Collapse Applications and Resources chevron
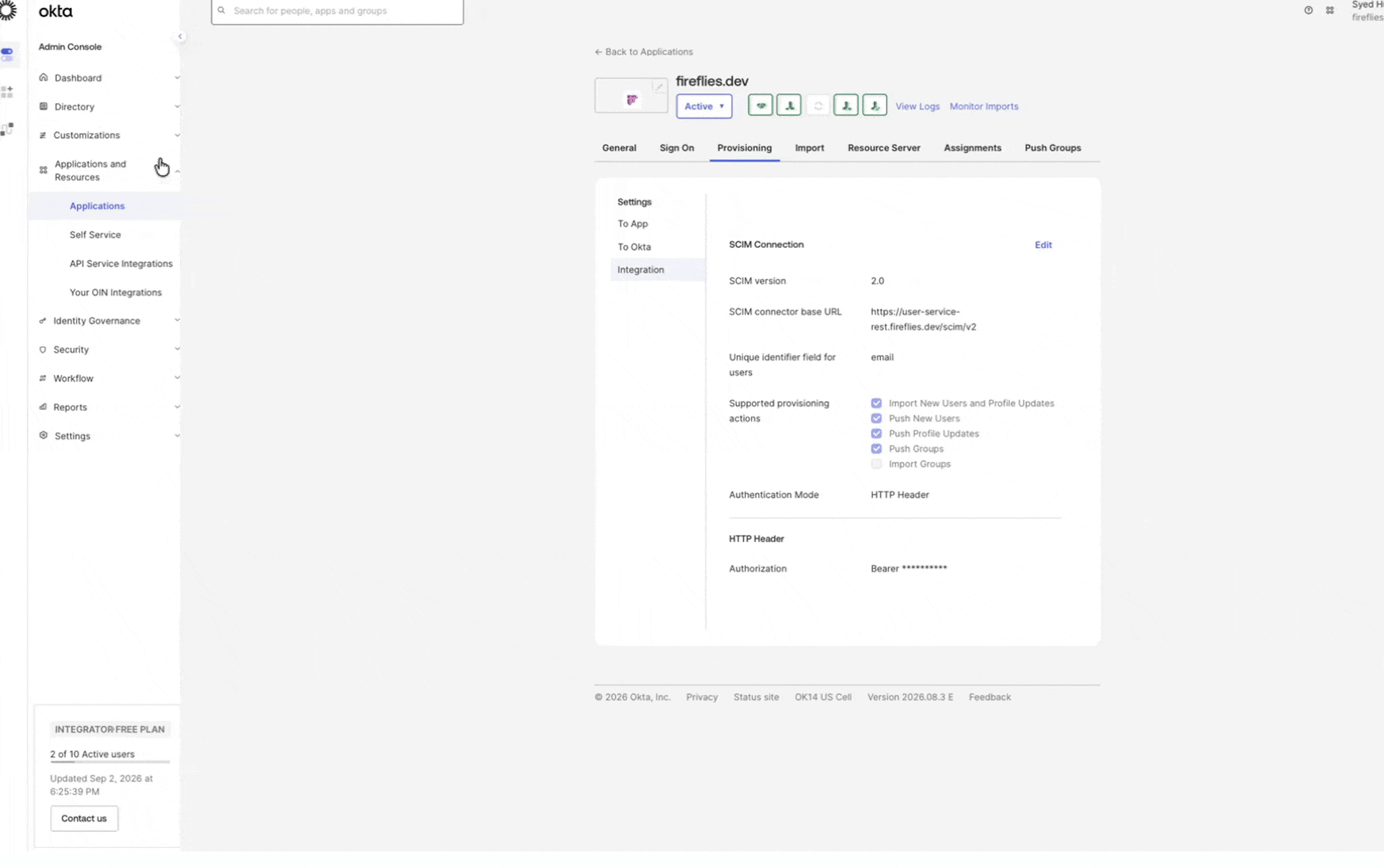The image size is (1384, 868). point(177,172)
